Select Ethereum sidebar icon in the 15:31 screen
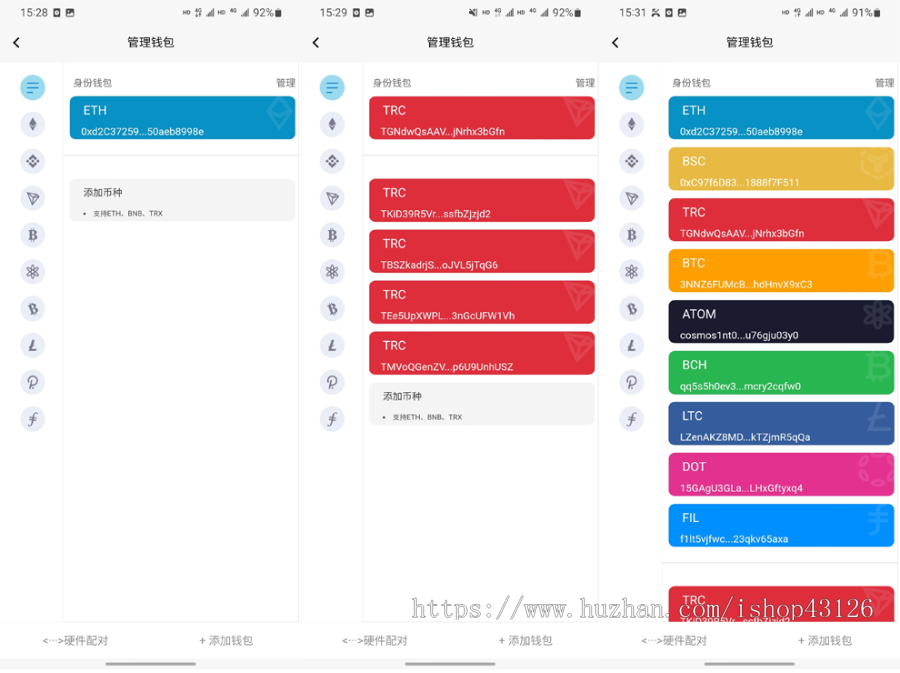900x673 pixels. [631, 125]
